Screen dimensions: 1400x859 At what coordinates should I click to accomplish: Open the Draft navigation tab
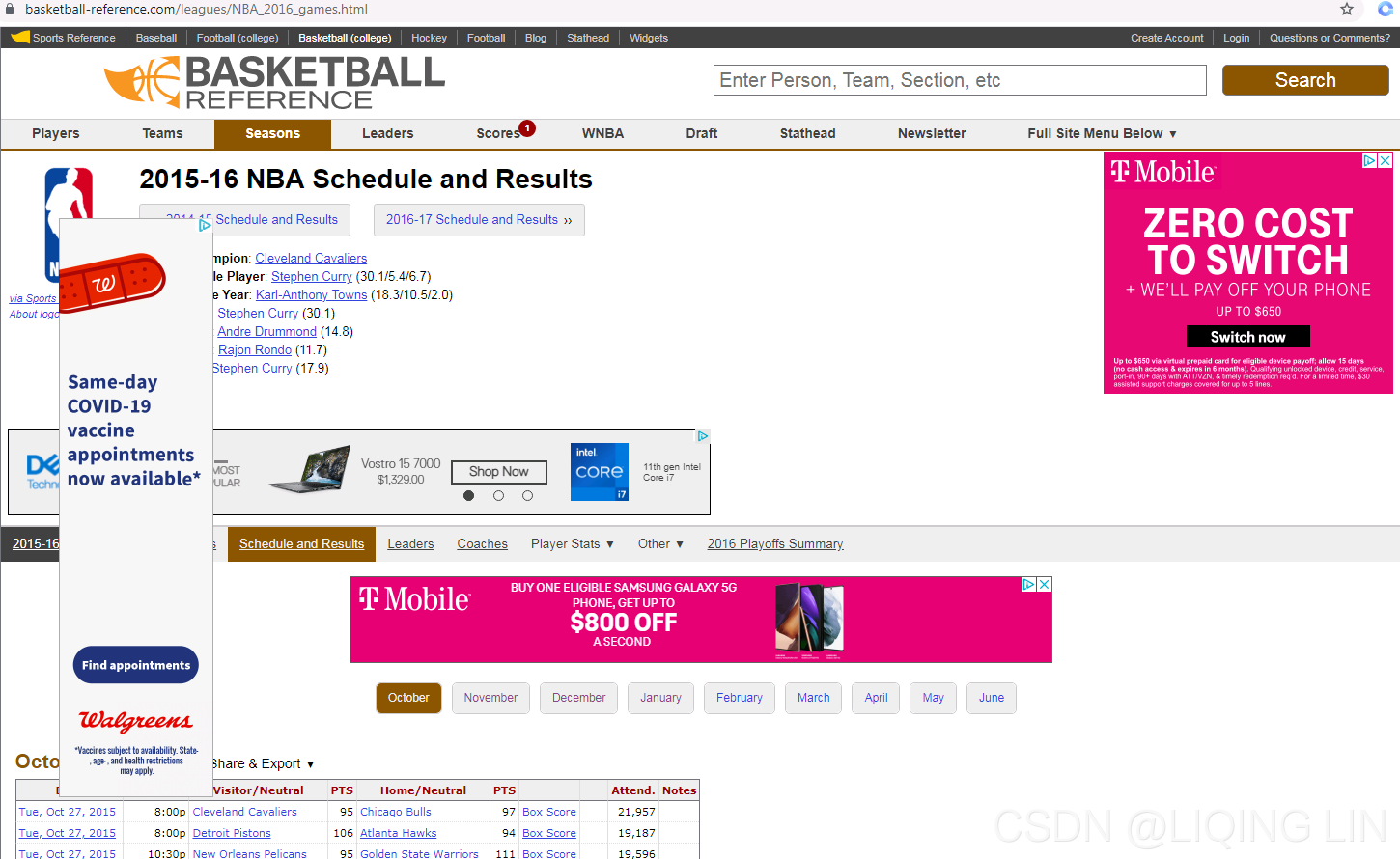(x=702, y=134)
